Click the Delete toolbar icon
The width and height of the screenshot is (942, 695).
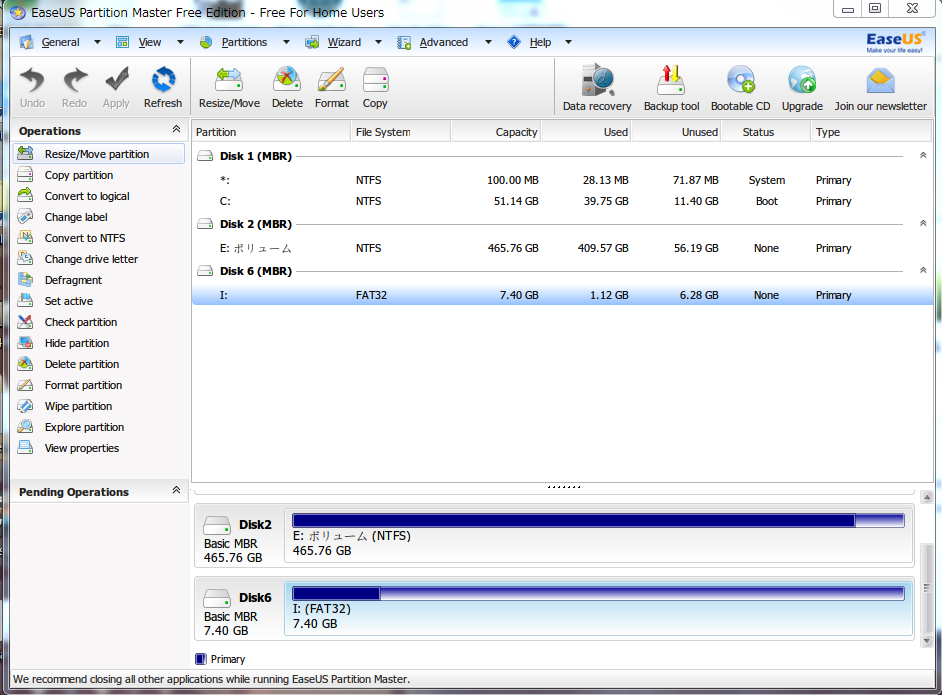287,87
